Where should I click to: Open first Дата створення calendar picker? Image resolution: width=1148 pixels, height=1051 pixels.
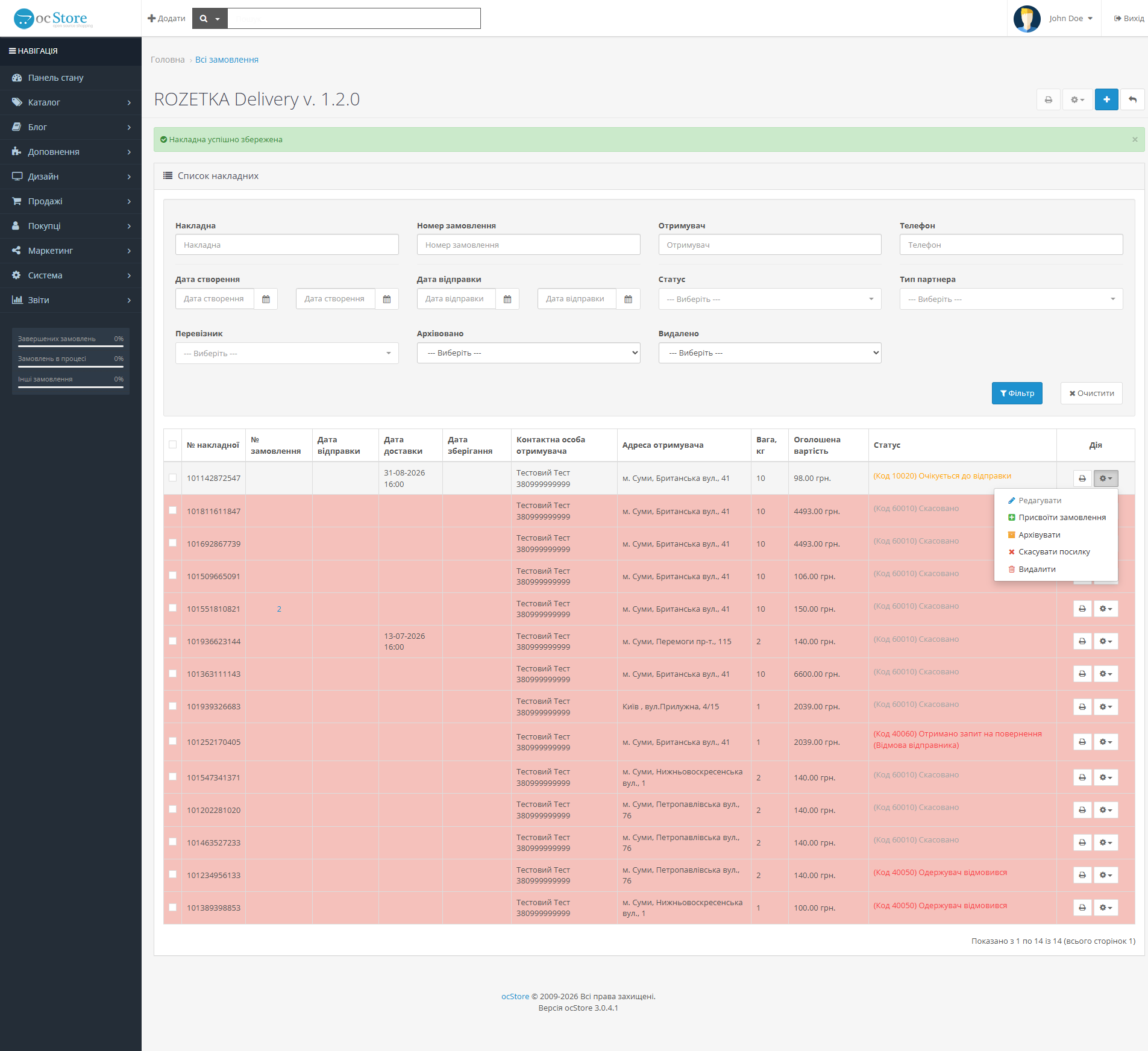pos(266,299)
